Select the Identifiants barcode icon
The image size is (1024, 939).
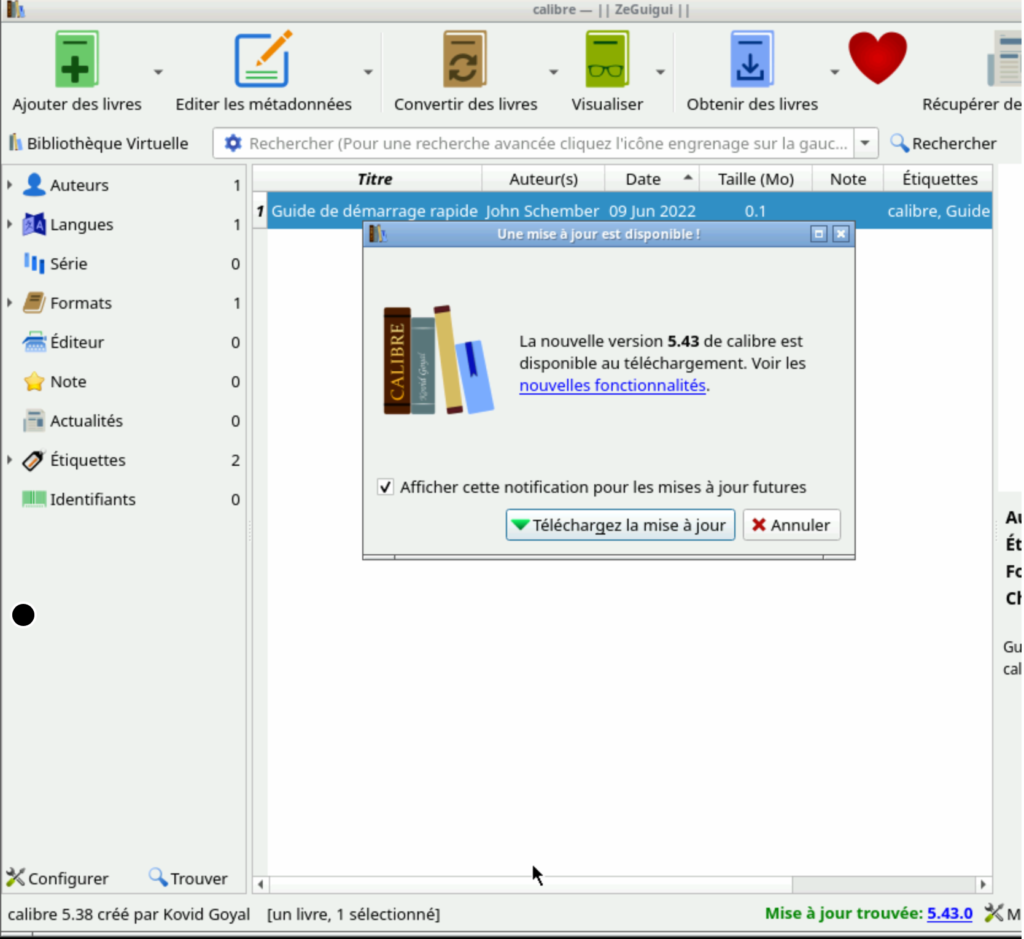click(x=34, y=499)
